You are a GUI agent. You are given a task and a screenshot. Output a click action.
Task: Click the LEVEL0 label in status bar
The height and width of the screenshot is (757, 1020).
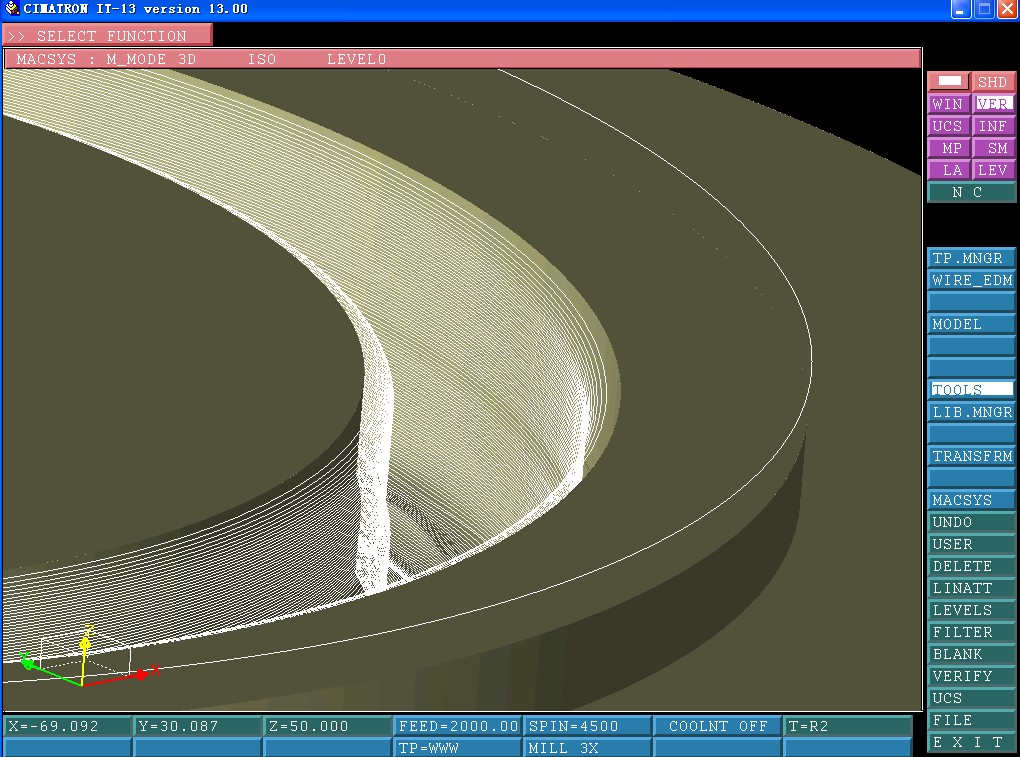(x=356, y=59)
